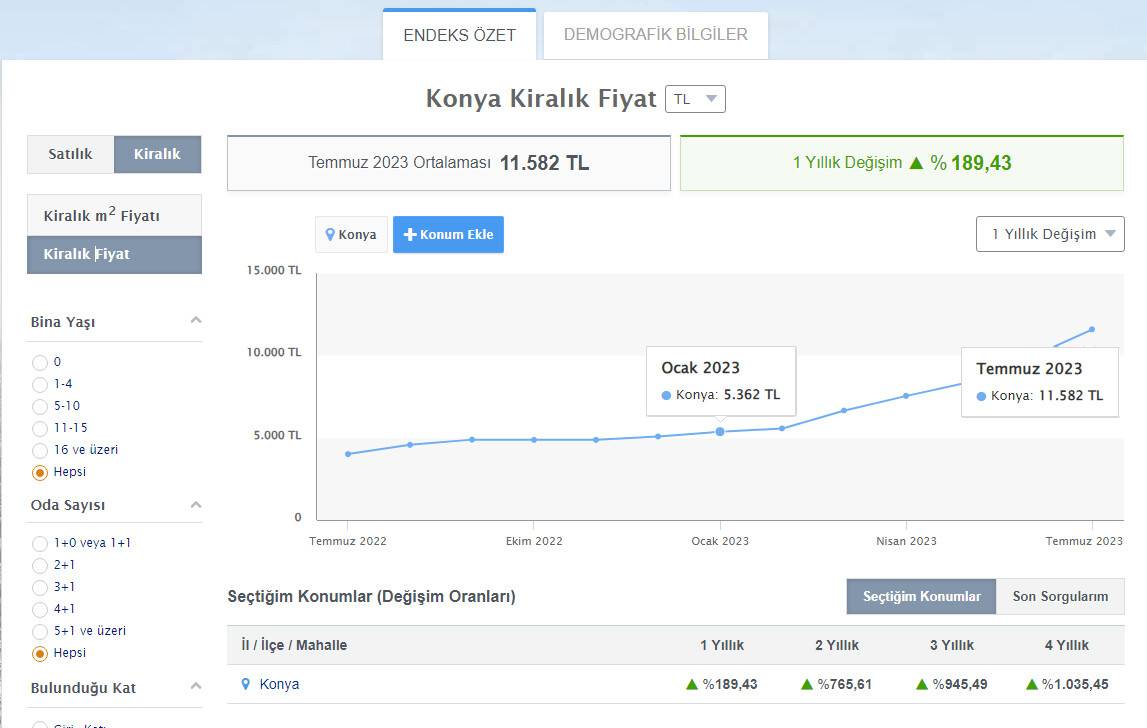Switch to the Satılık tab
Viewport: 1147px width, 728px height.
[x=70, y=154]
